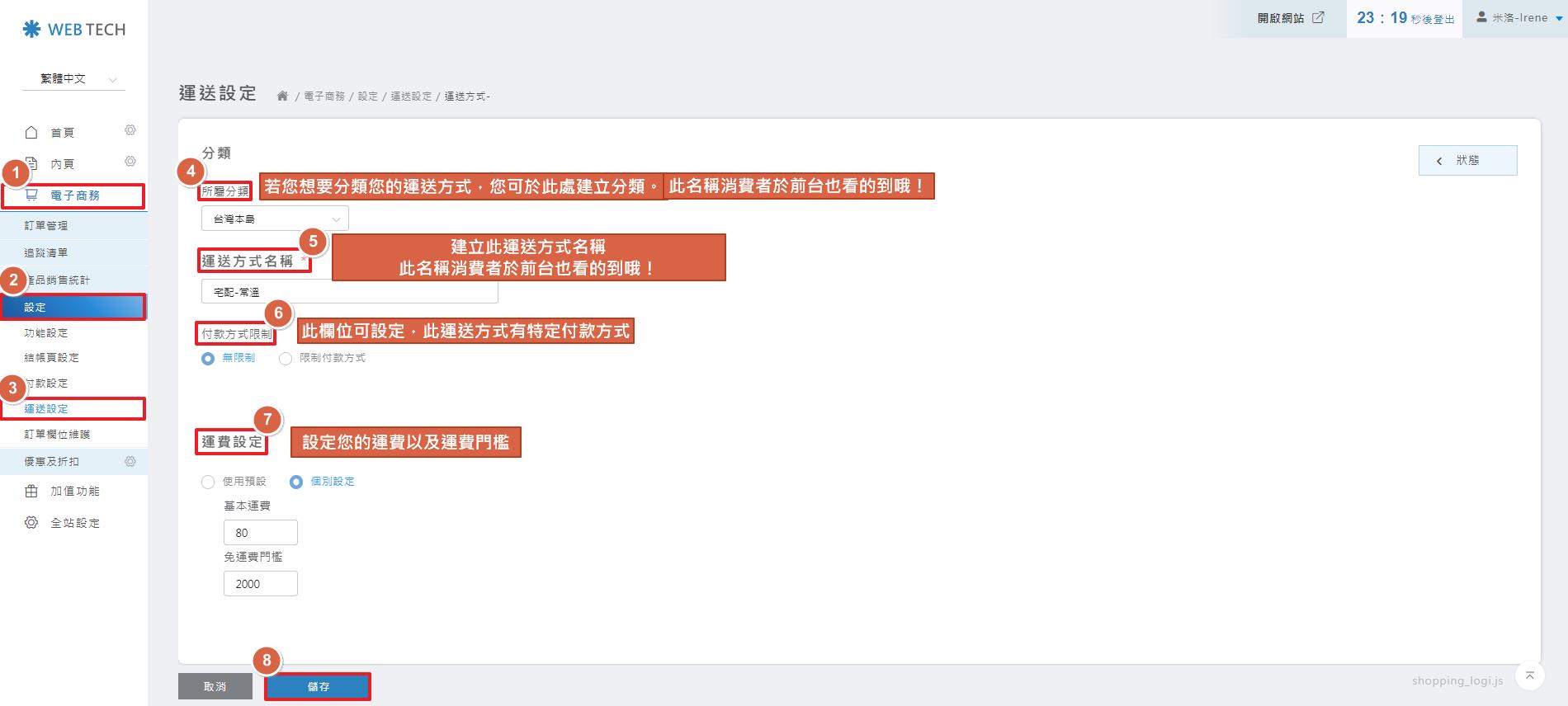Click the 狀態 back button
1568x706 pixels.
(x=1466, y=161)
